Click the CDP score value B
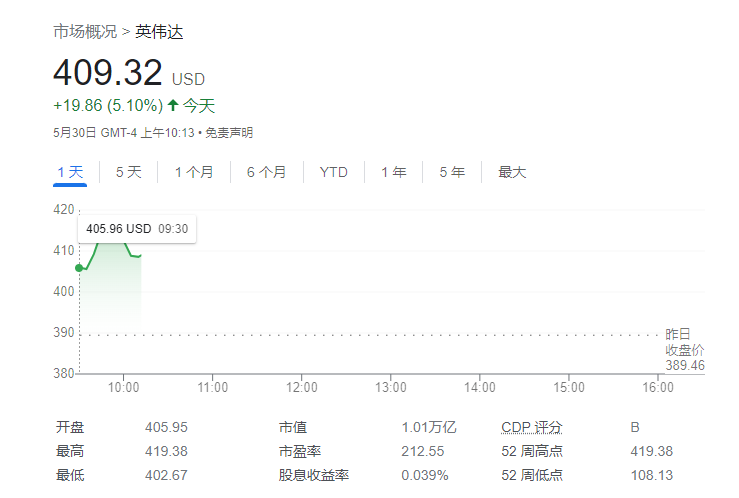Image resolution: width=739 pixels, height=498 pixels. point(635,427)
